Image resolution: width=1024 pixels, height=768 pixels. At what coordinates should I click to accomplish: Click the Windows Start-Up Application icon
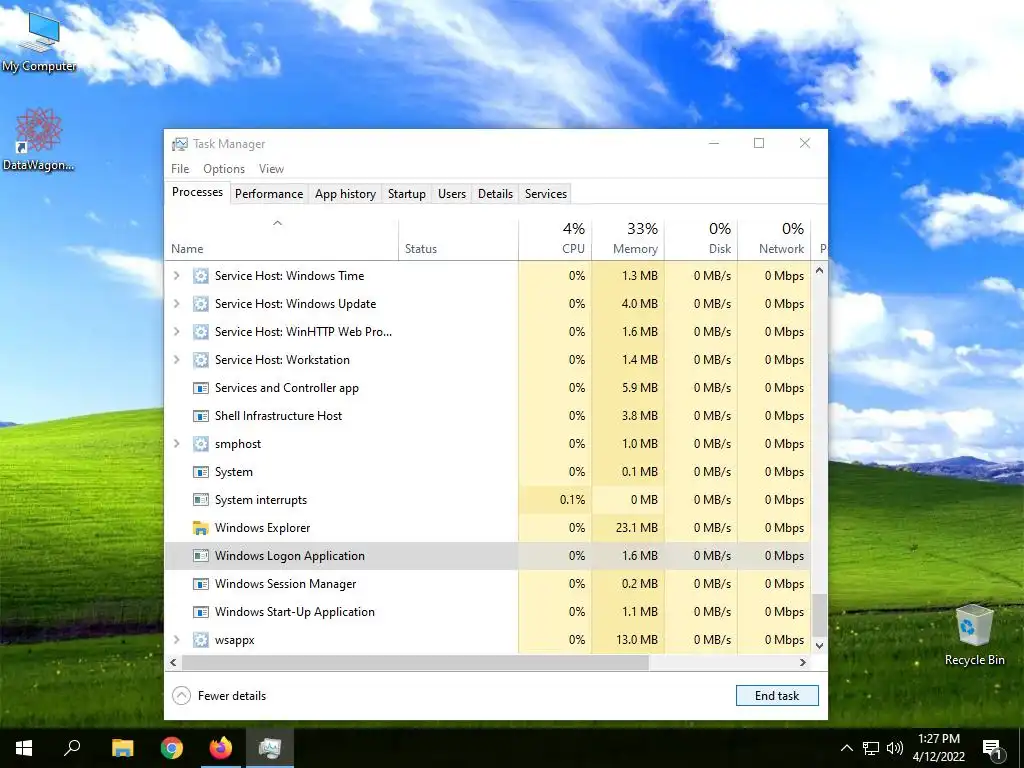point(200,612)
